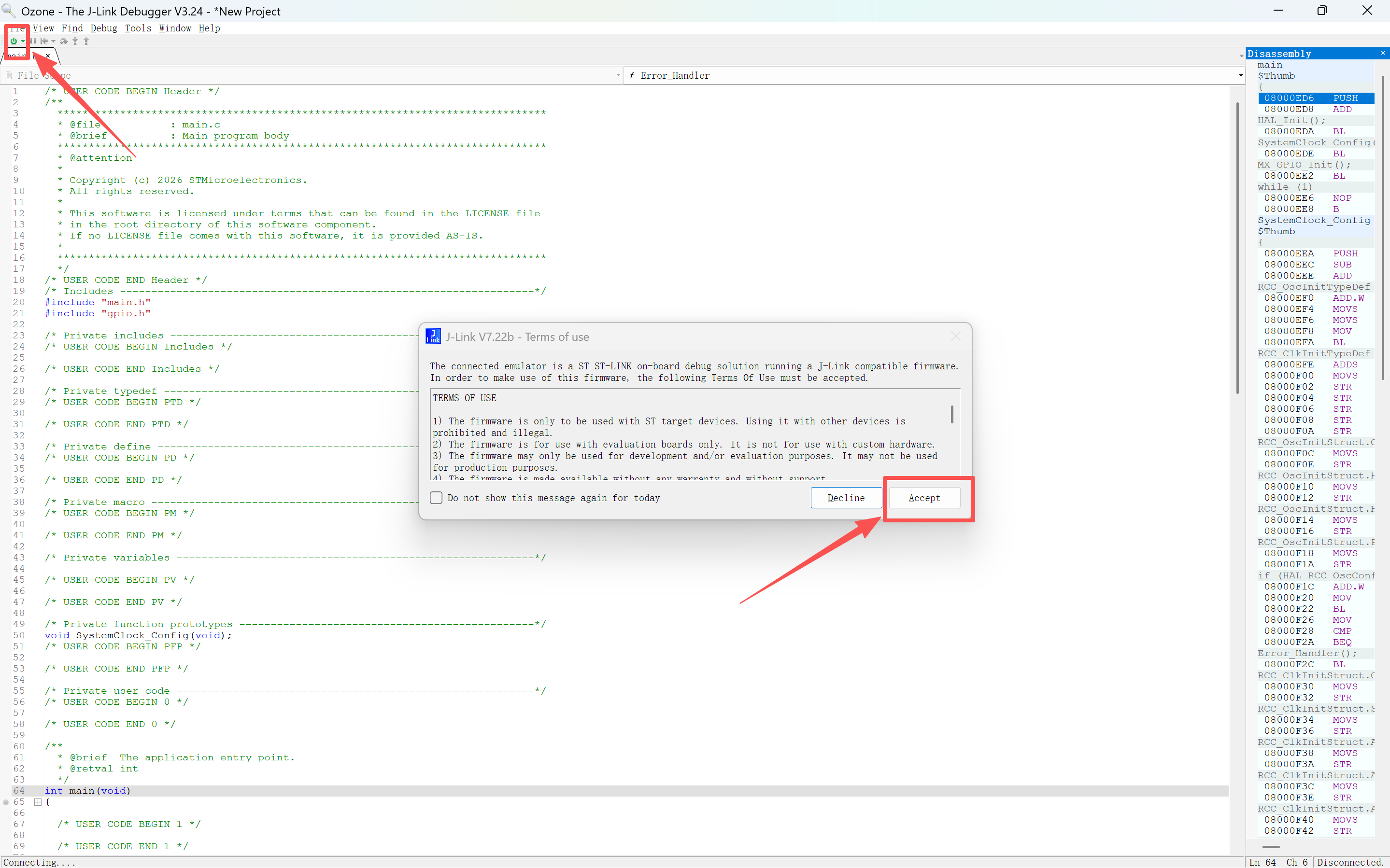Image resolution: width=1390 pixels, height=868 pixels.
Task: Click the File Scope document icon
Action: click(x=9, y=75)
